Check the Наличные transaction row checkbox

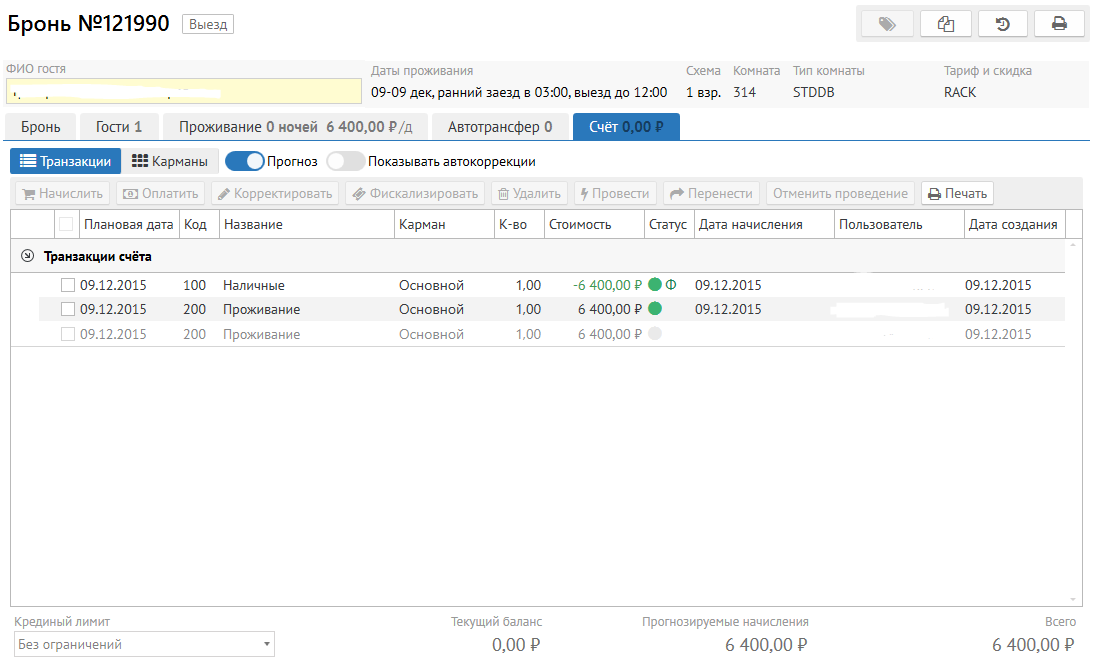[x=68, y=285]
